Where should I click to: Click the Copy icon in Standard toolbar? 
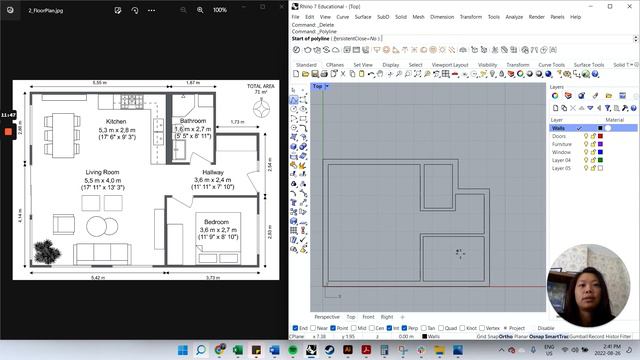(352, 74)
